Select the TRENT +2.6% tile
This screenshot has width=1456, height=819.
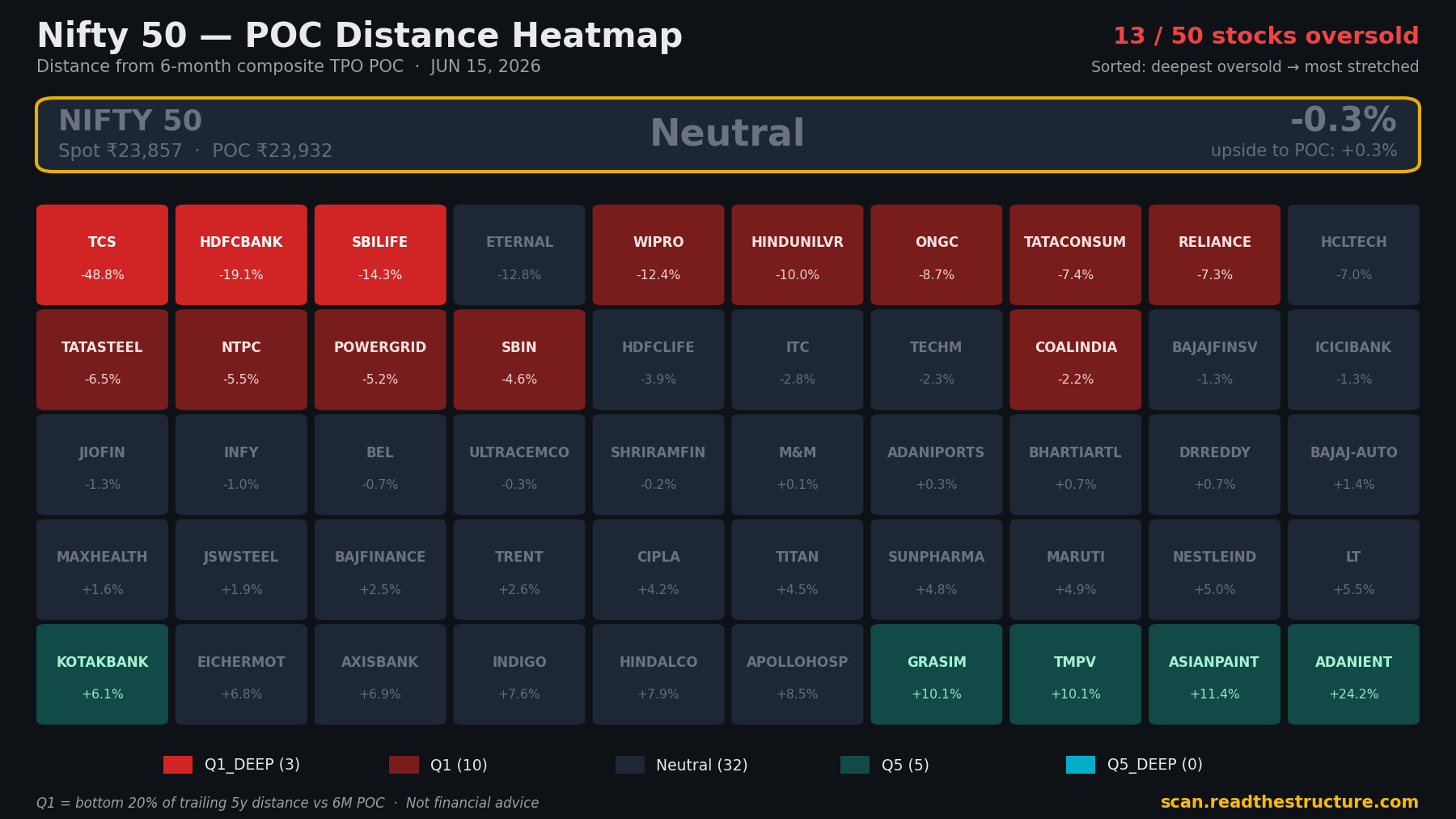(x=519, y=570)
